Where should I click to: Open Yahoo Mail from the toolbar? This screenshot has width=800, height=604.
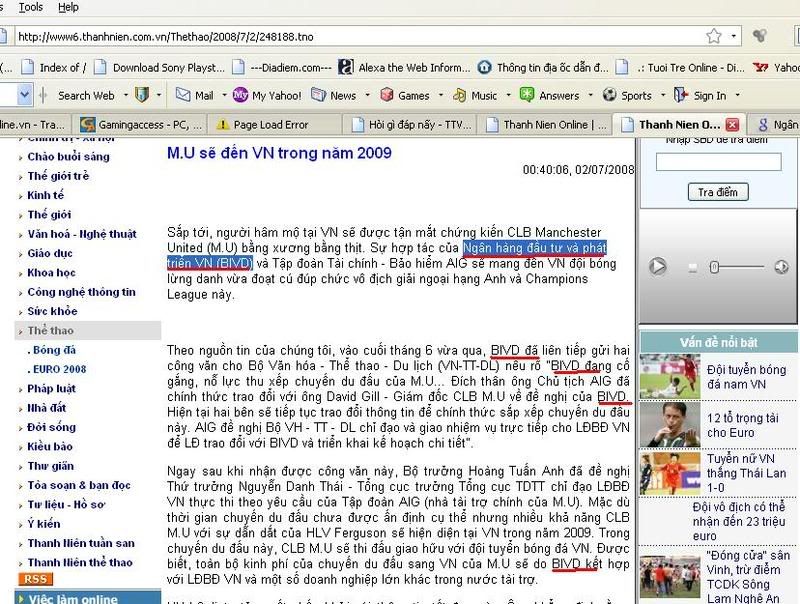pyautogui.click(x=195, y=95)
